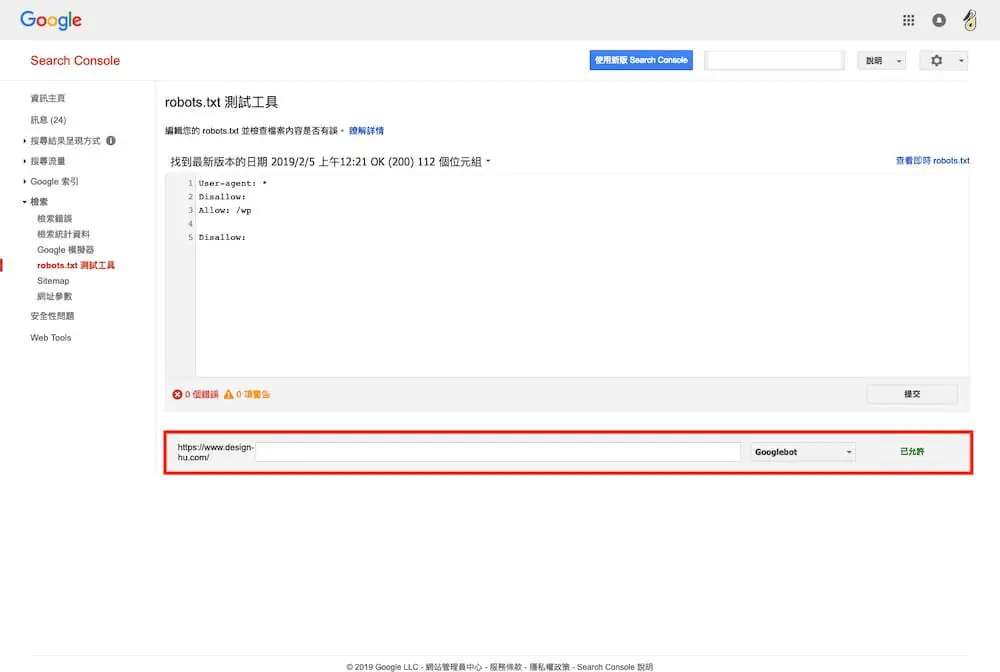Image resolution: width=1000 pixels, height=672 pixels.
Task: Select robots.txt 測試工具 in sidebar
Action: (x=76, y=265)
